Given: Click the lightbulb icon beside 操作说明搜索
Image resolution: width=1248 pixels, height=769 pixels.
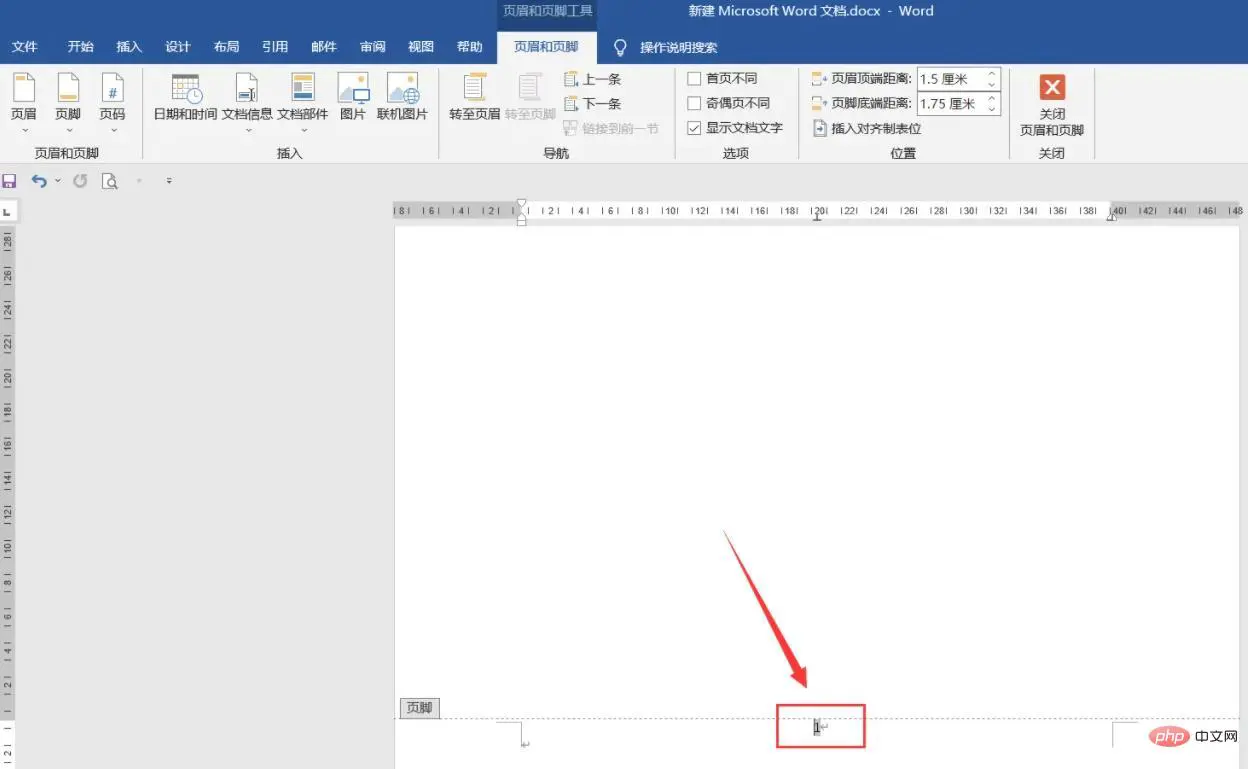Looking at the screenshot, I should tap(620, 47).
